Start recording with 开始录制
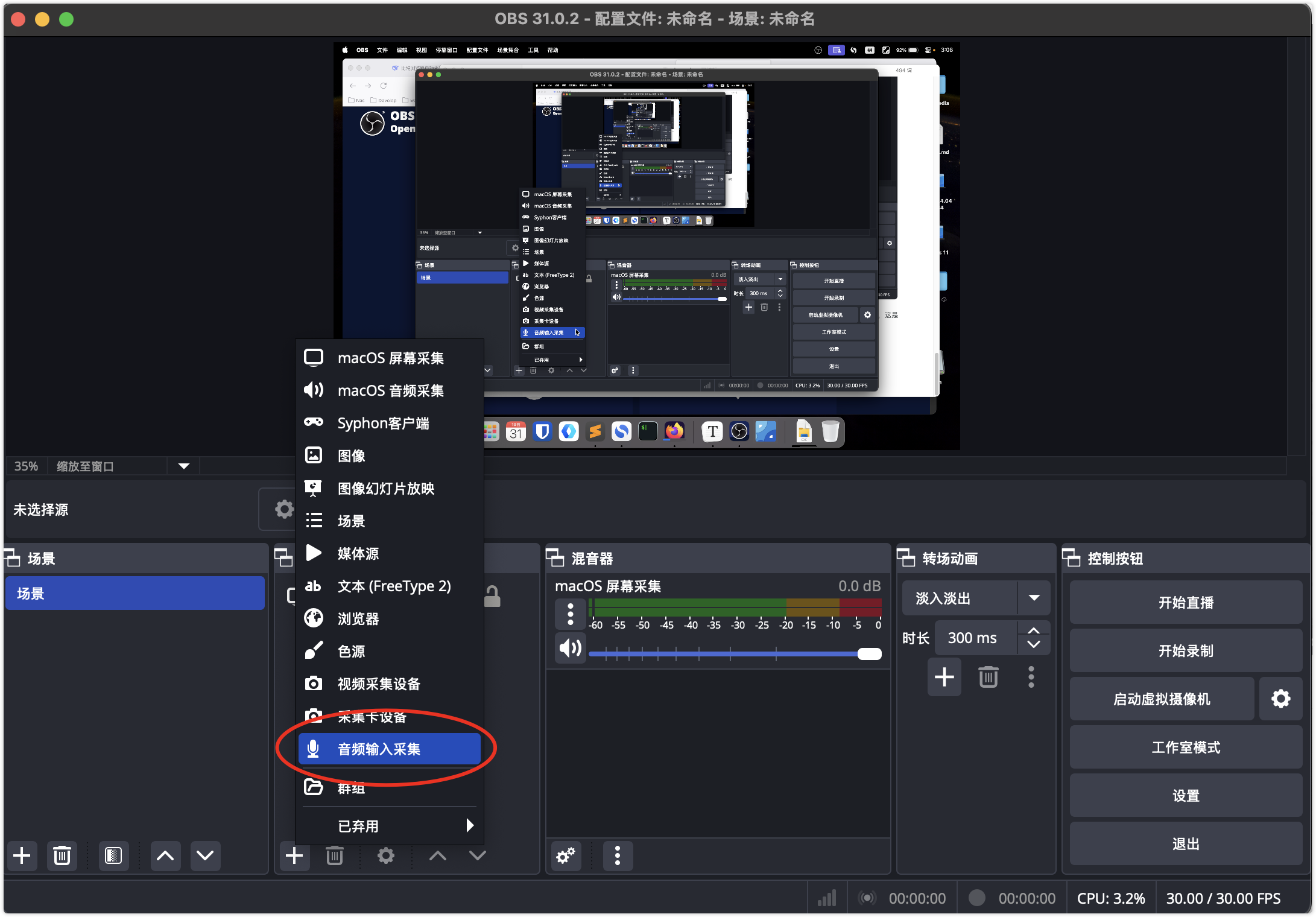1316x917 pixels. pyautogui.click(x=1186, y=650)
